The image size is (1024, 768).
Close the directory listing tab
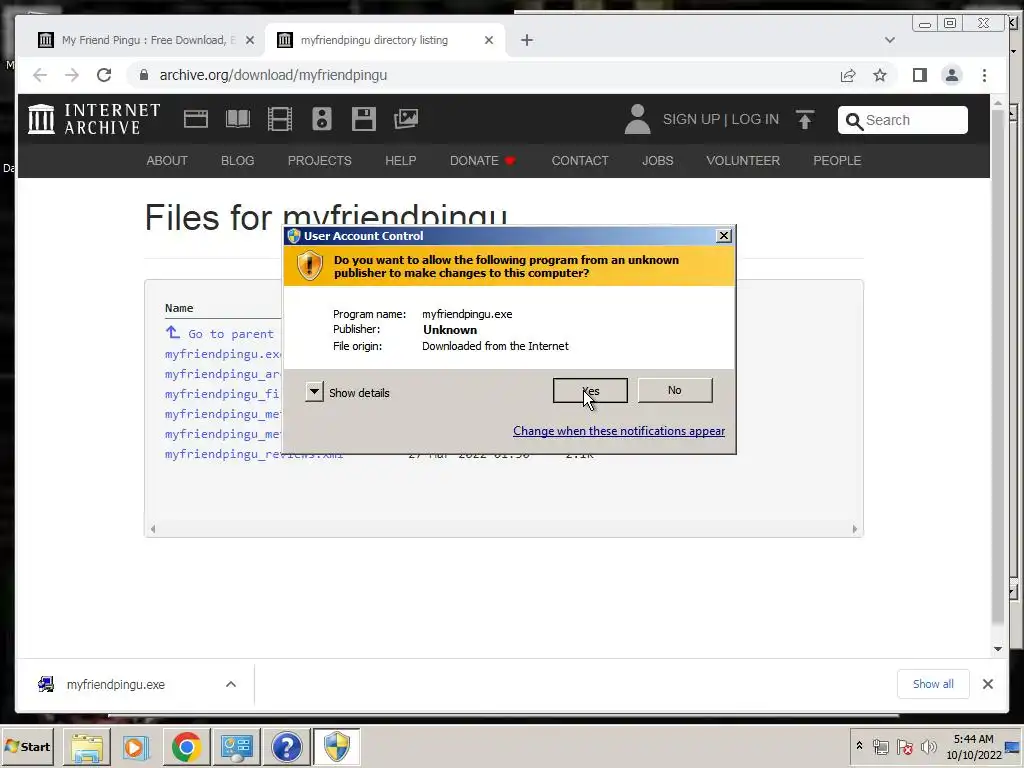click(488, 40)
